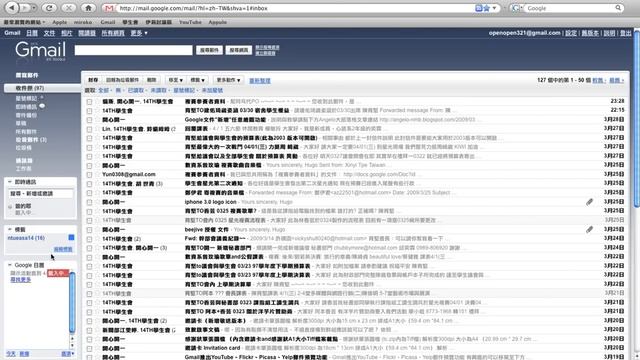Tick checkbox of the 23:28 email
Screen dimensions: 640x360
pos(89,101)
